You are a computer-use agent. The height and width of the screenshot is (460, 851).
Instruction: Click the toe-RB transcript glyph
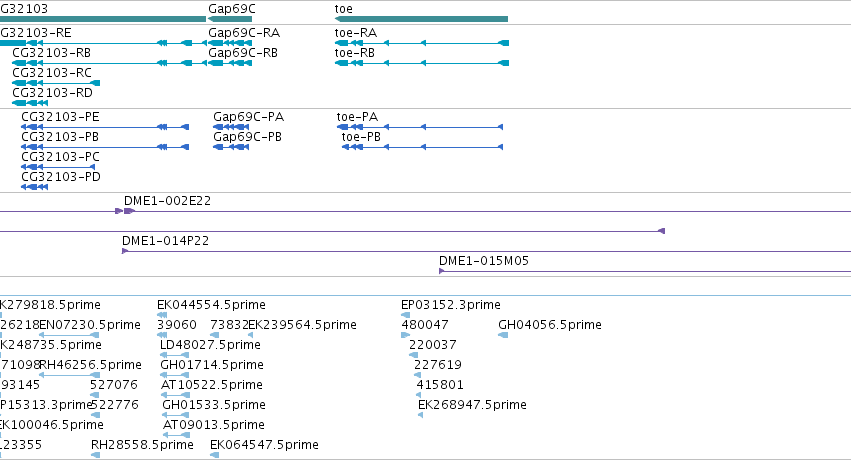click(422, 63)
